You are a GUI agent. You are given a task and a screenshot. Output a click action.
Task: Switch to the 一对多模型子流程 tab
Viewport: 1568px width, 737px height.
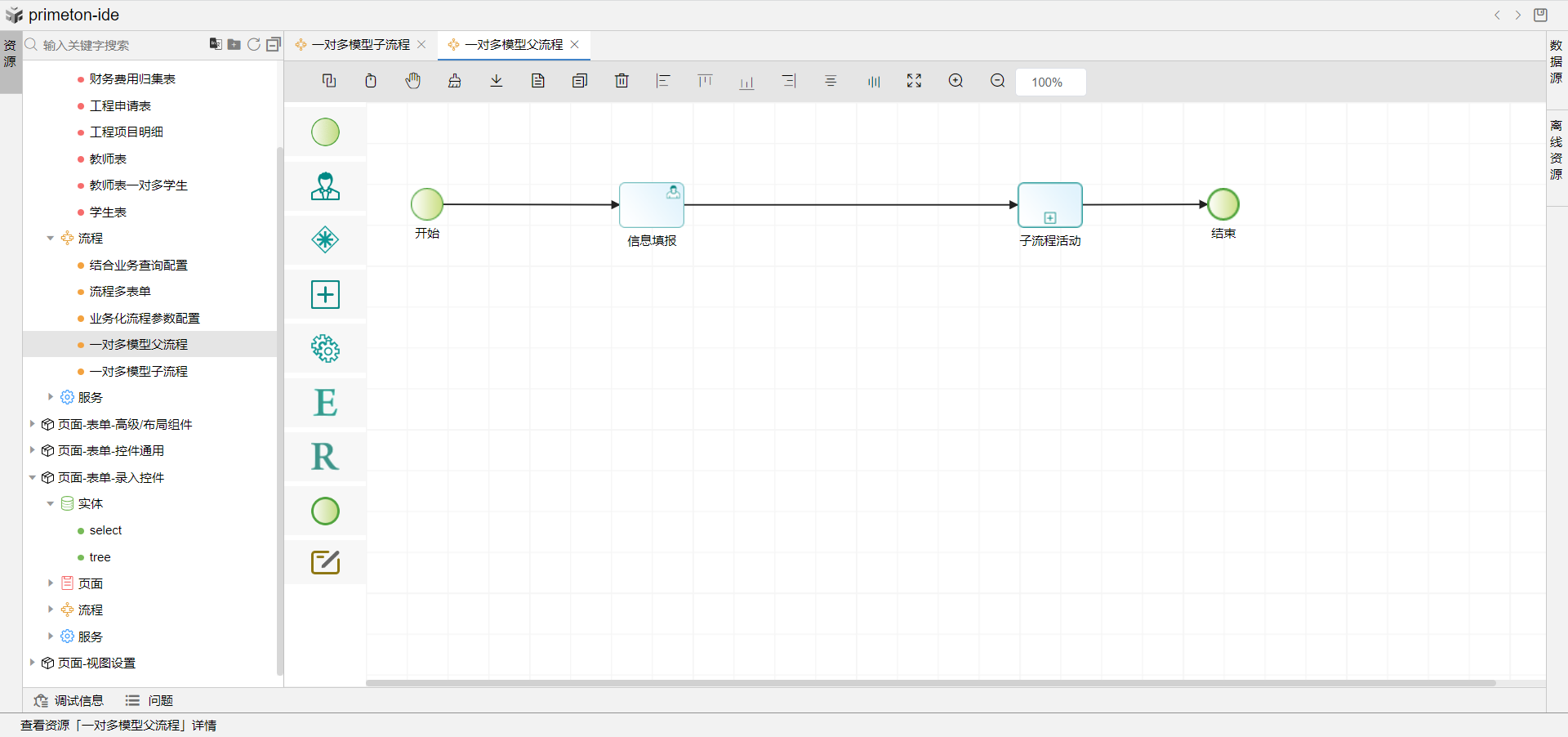point(360,45)
